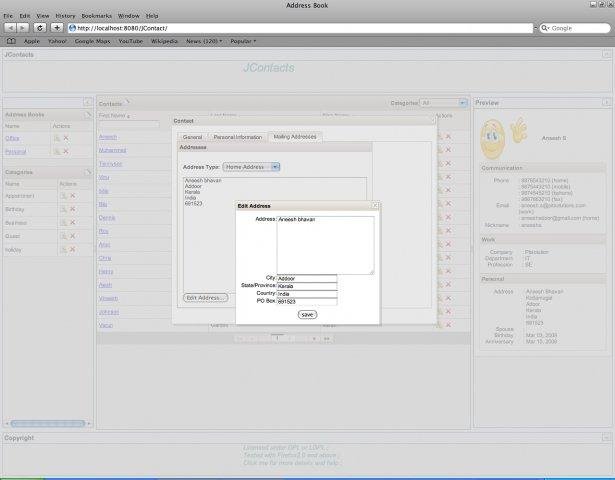
Task: Edit the holiday category with its icon
Action: tap(63, 249)
